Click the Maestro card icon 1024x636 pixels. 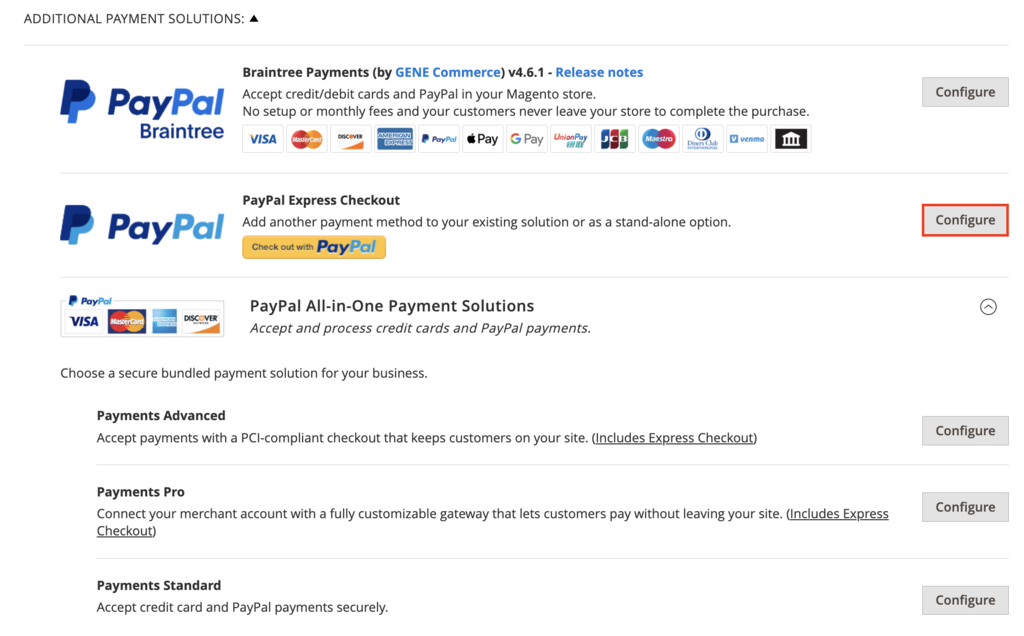[658, 139]
